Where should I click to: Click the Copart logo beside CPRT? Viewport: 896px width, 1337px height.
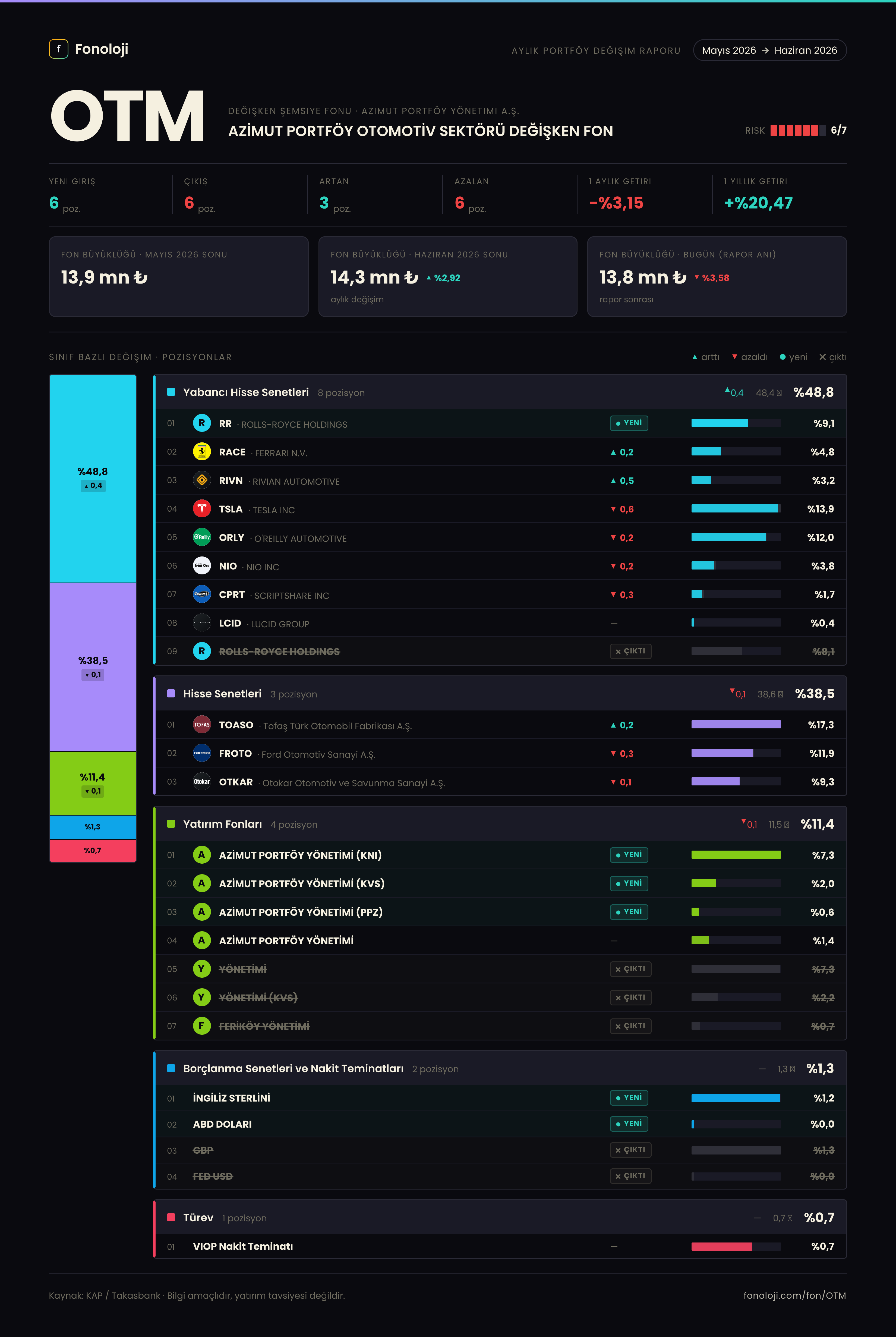coord(202,594)
